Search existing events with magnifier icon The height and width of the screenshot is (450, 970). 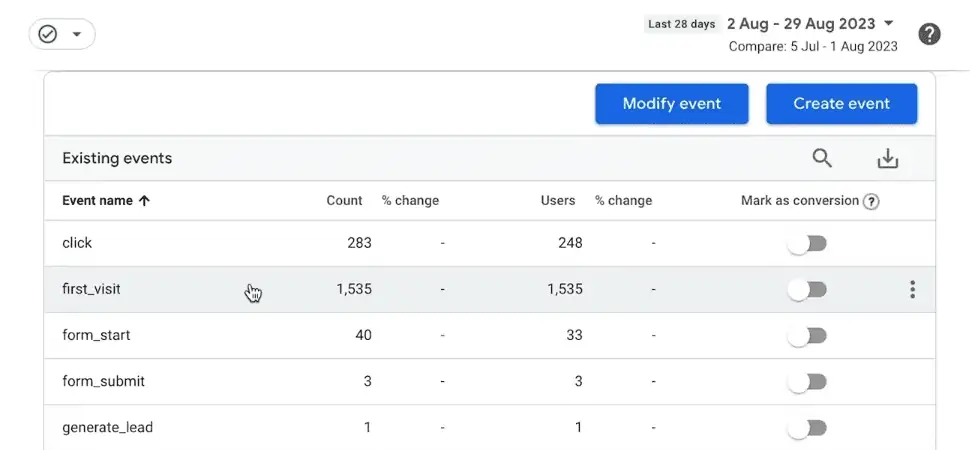822,158
